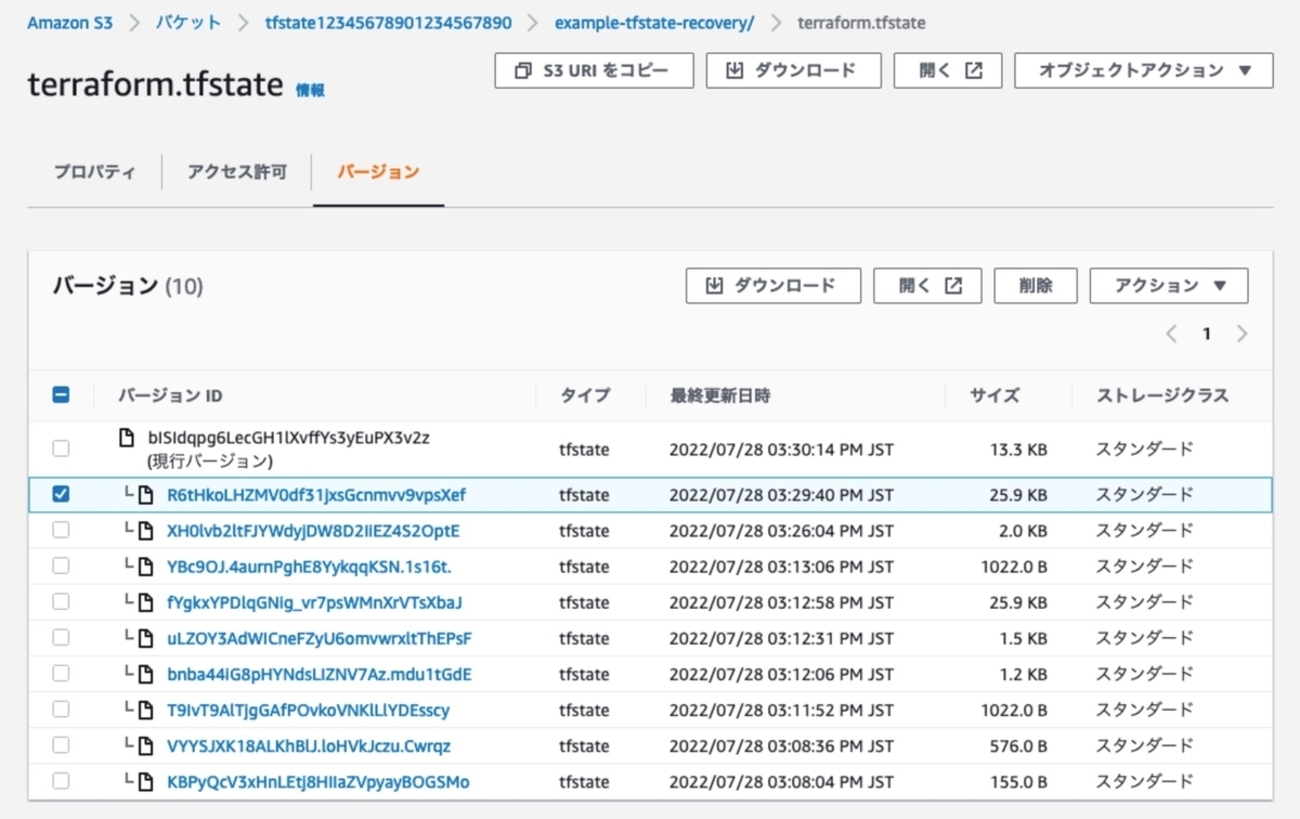Viewport: 1300px width, 819px height.
Task: Click the S3 URI をコピー copy button
Action: click(593, 71)
